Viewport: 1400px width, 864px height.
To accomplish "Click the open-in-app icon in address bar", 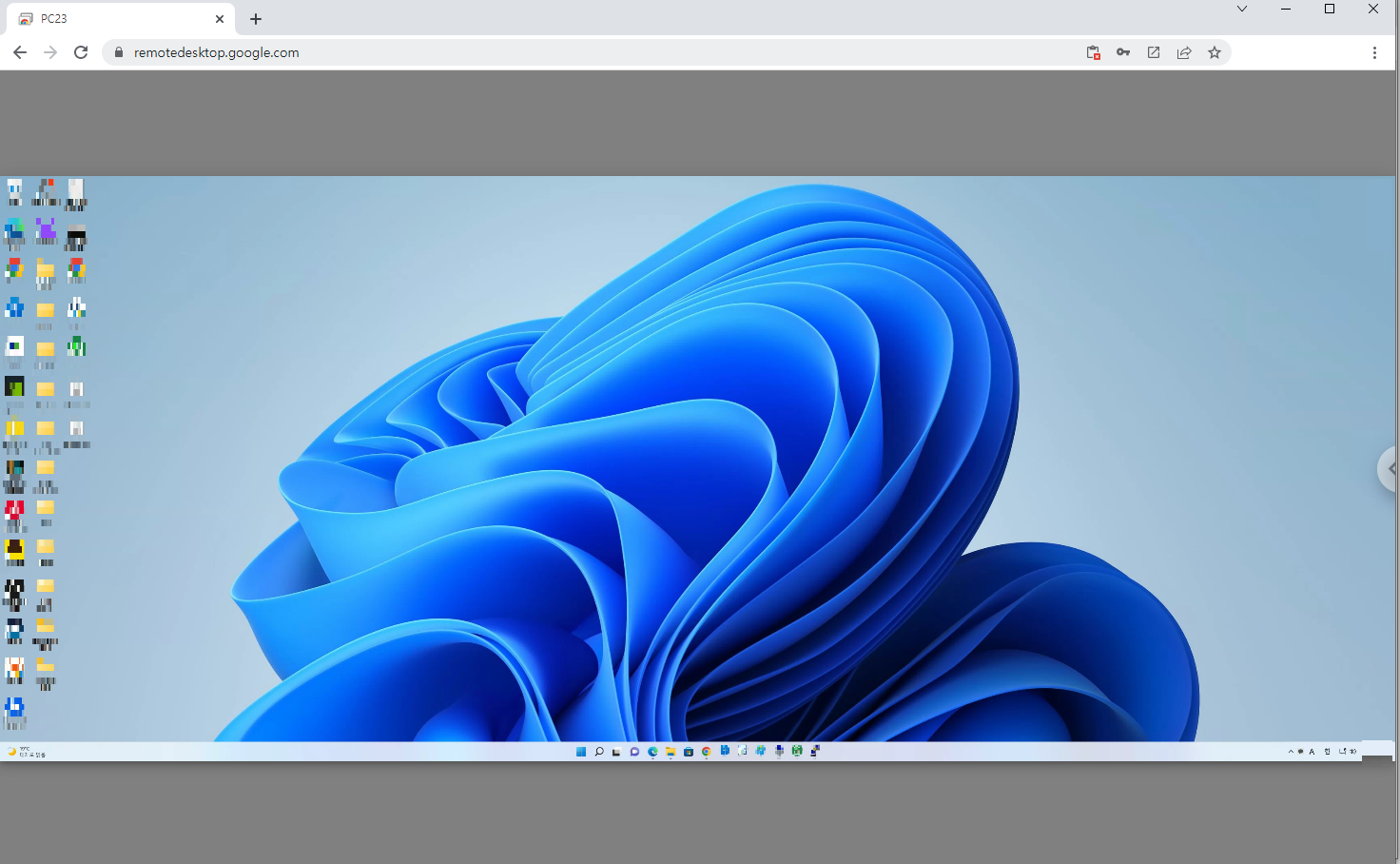I will coord(1154,52).
